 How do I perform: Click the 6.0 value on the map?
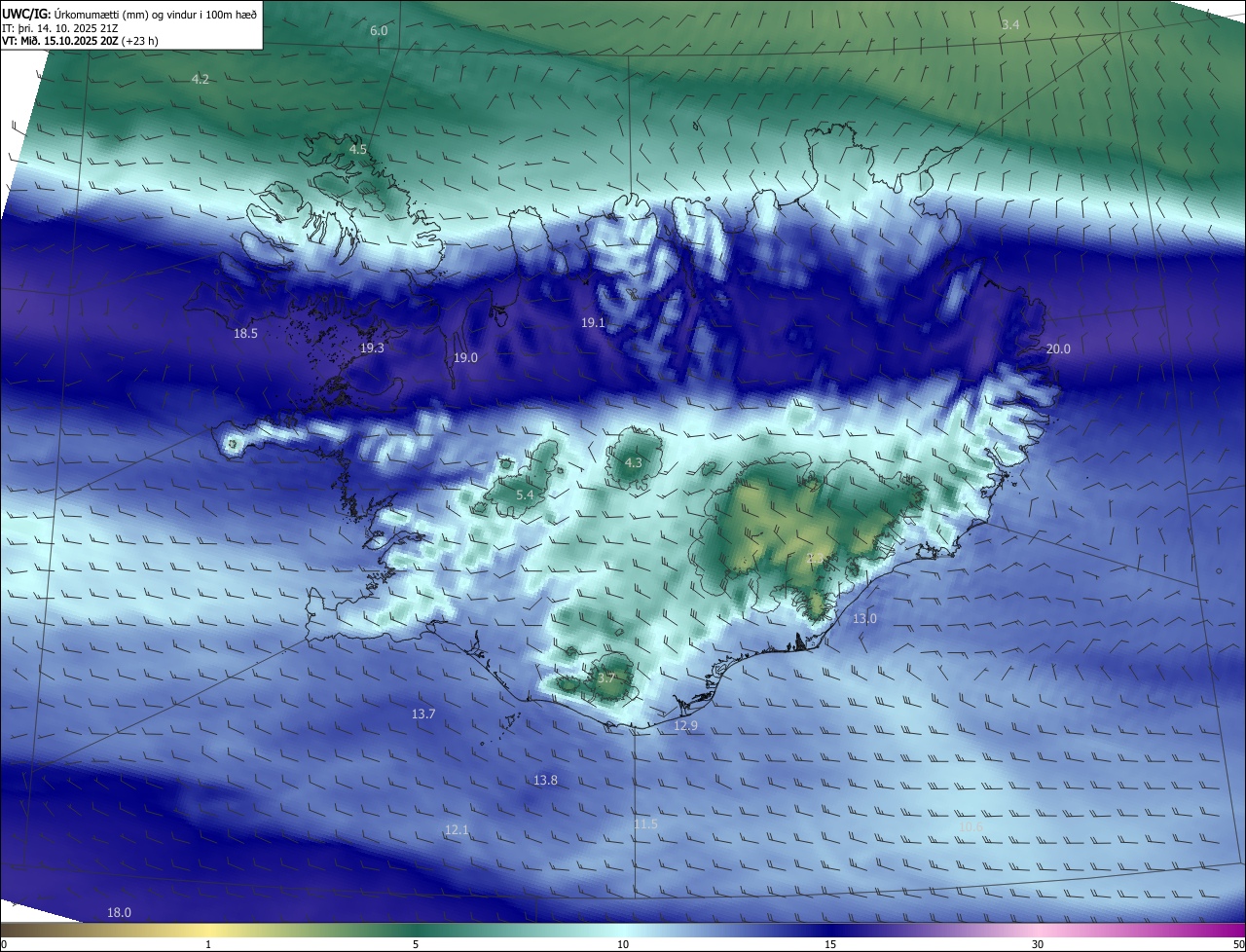point(379,31)
